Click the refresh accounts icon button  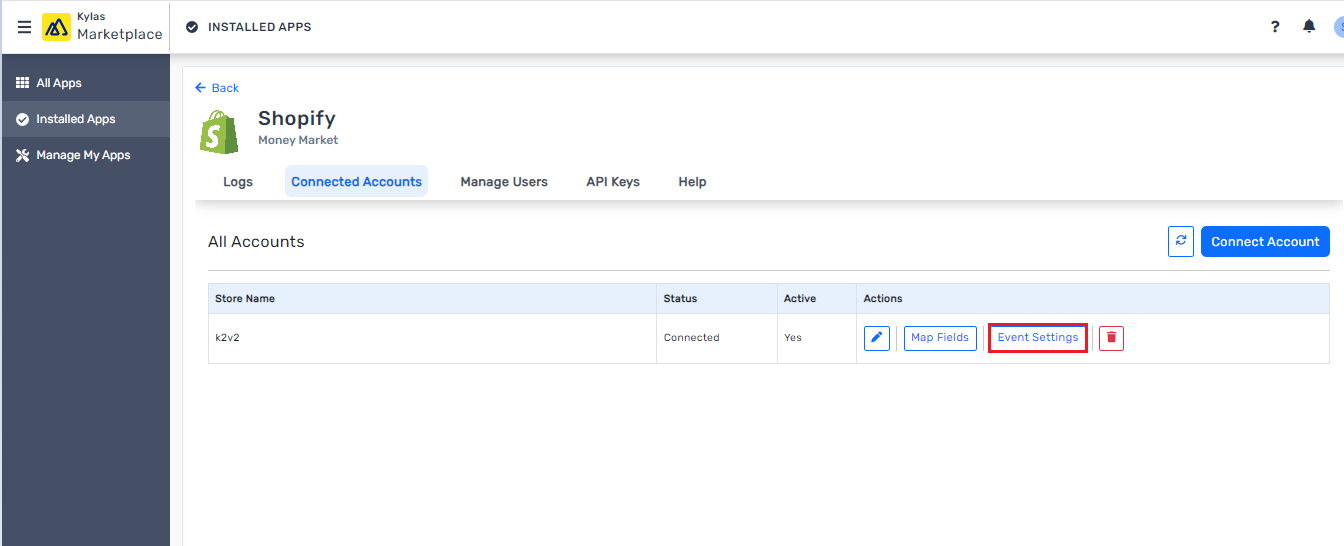click(1181, 241)
